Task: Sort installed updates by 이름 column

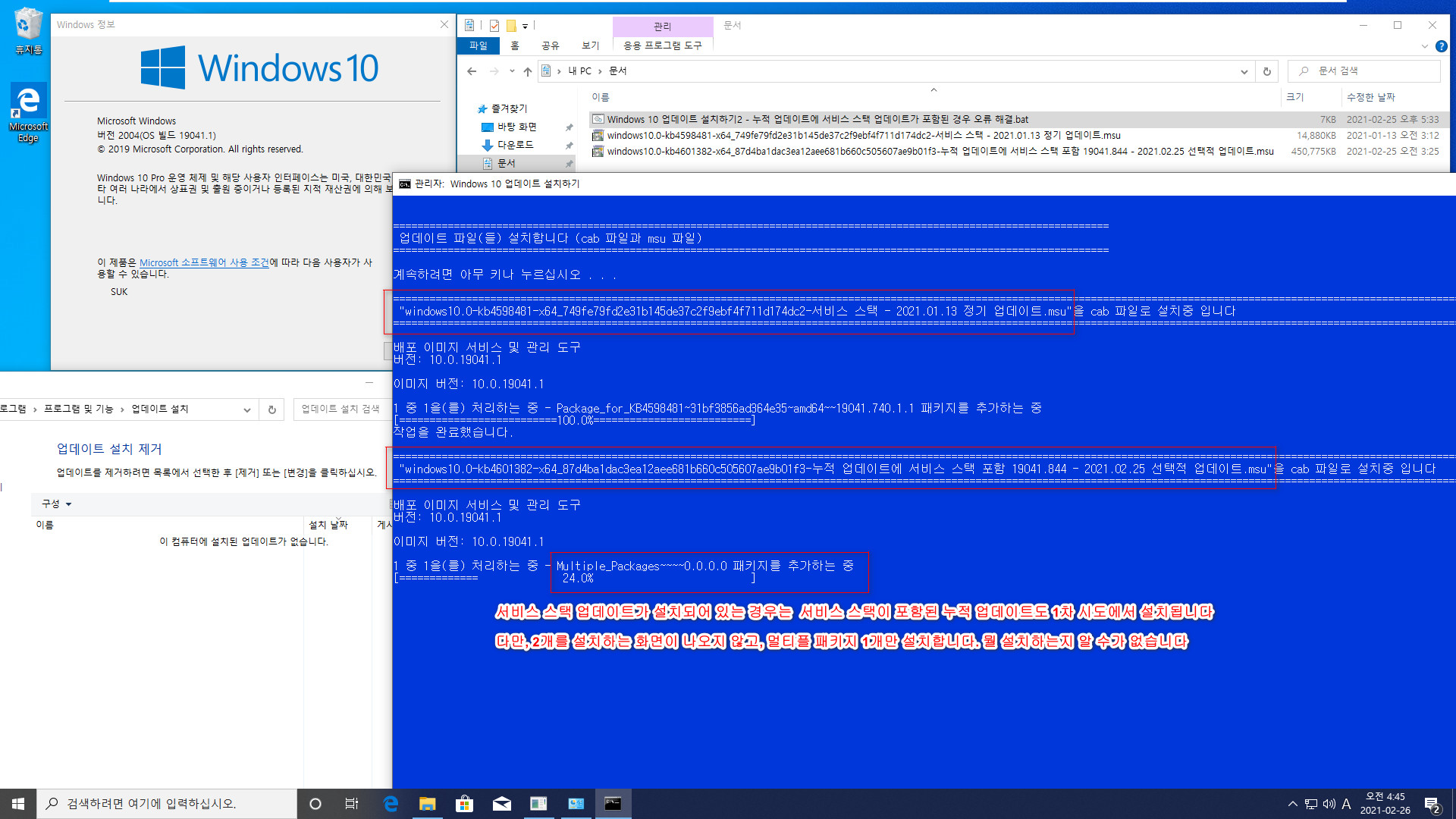Action: (45, 525)
